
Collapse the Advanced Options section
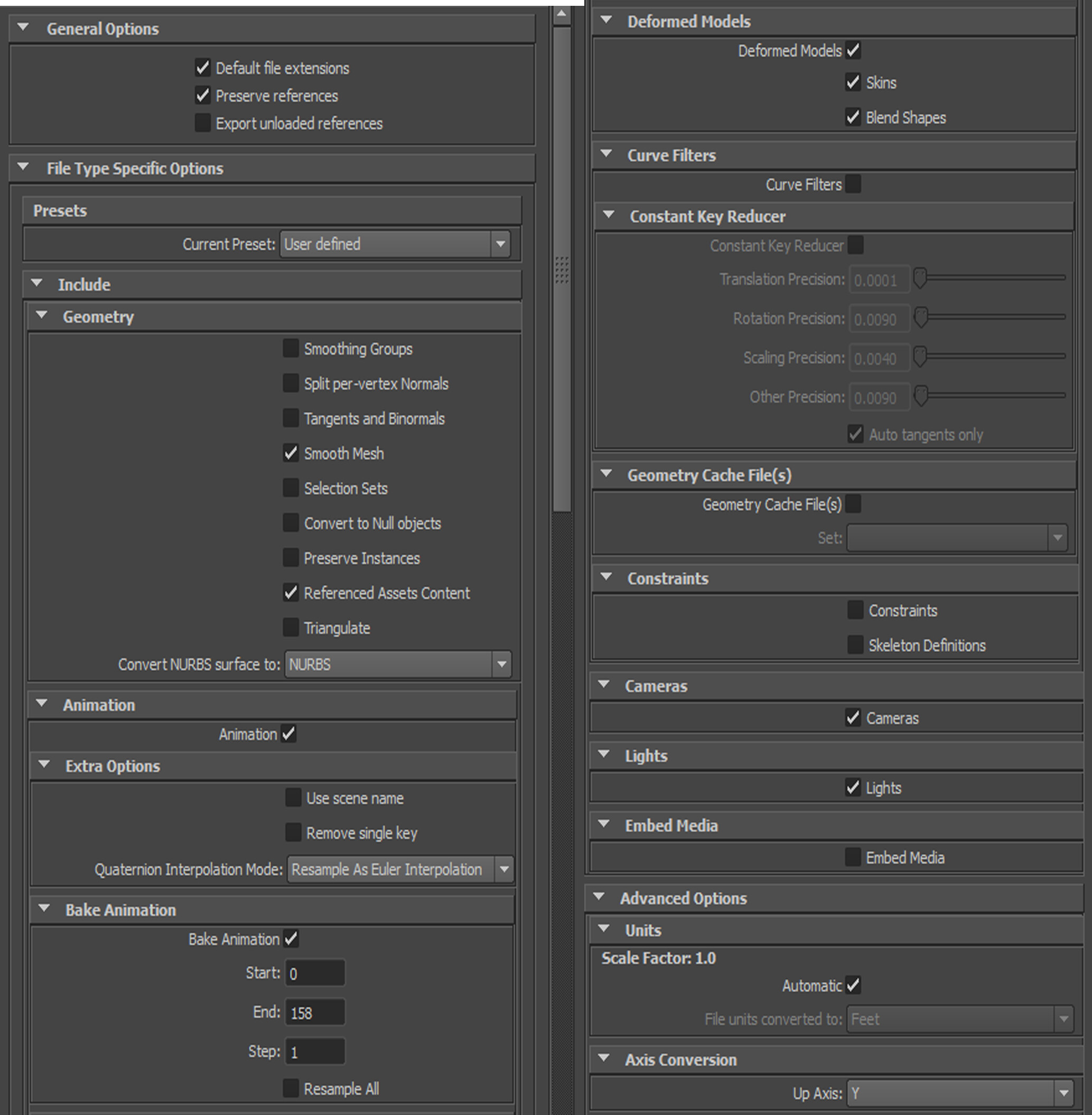tap(599, 896)
